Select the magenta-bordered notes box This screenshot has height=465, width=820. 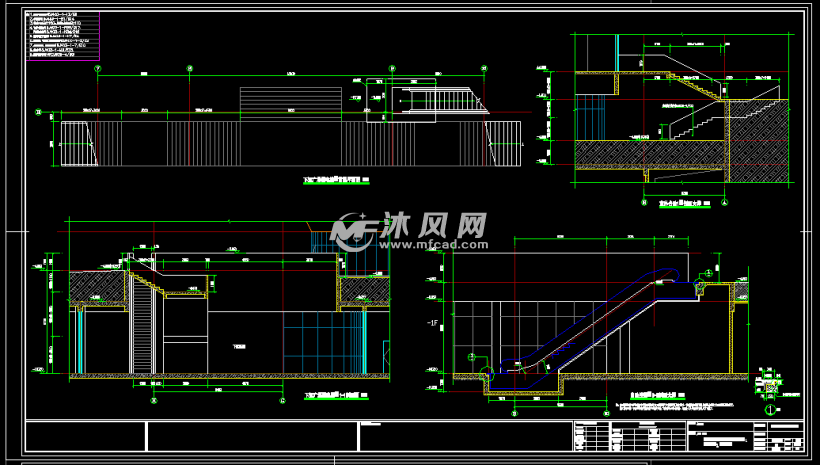[63, 36]
